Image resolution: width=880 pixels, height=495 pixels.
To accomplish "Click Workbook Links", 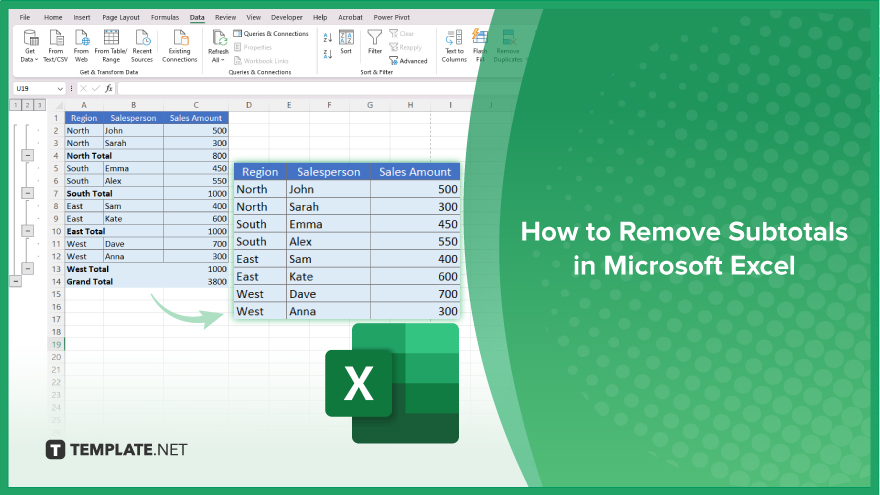I will (261, 61).
